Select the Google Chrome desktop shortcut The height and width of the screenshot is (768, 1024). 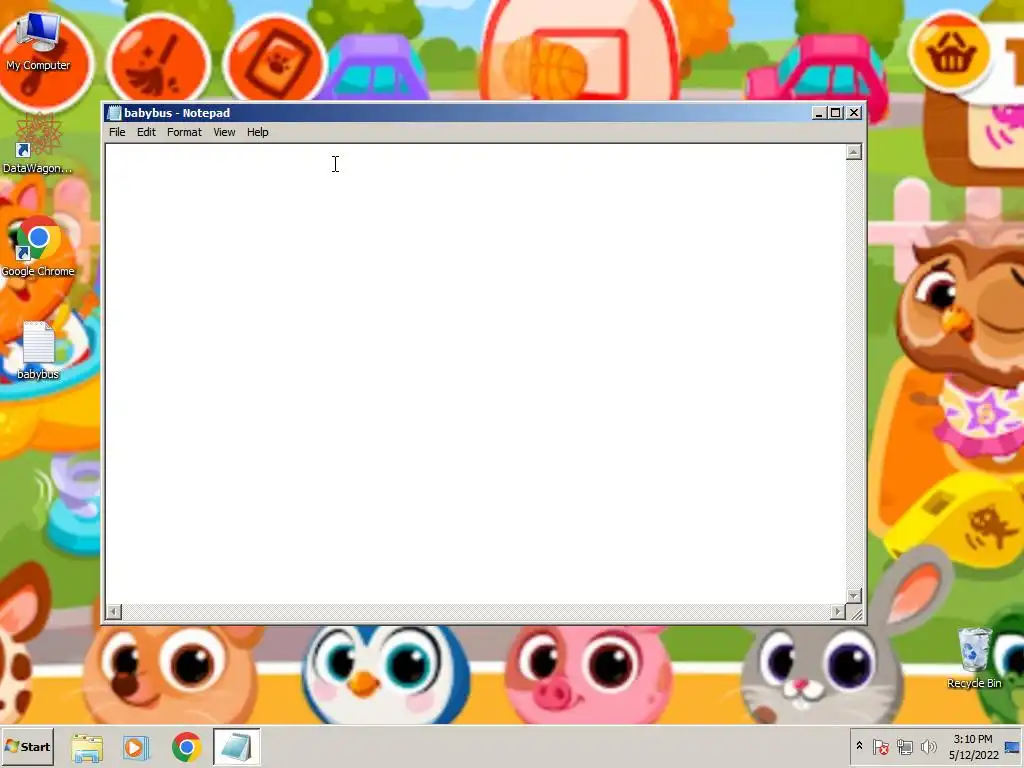38,248
